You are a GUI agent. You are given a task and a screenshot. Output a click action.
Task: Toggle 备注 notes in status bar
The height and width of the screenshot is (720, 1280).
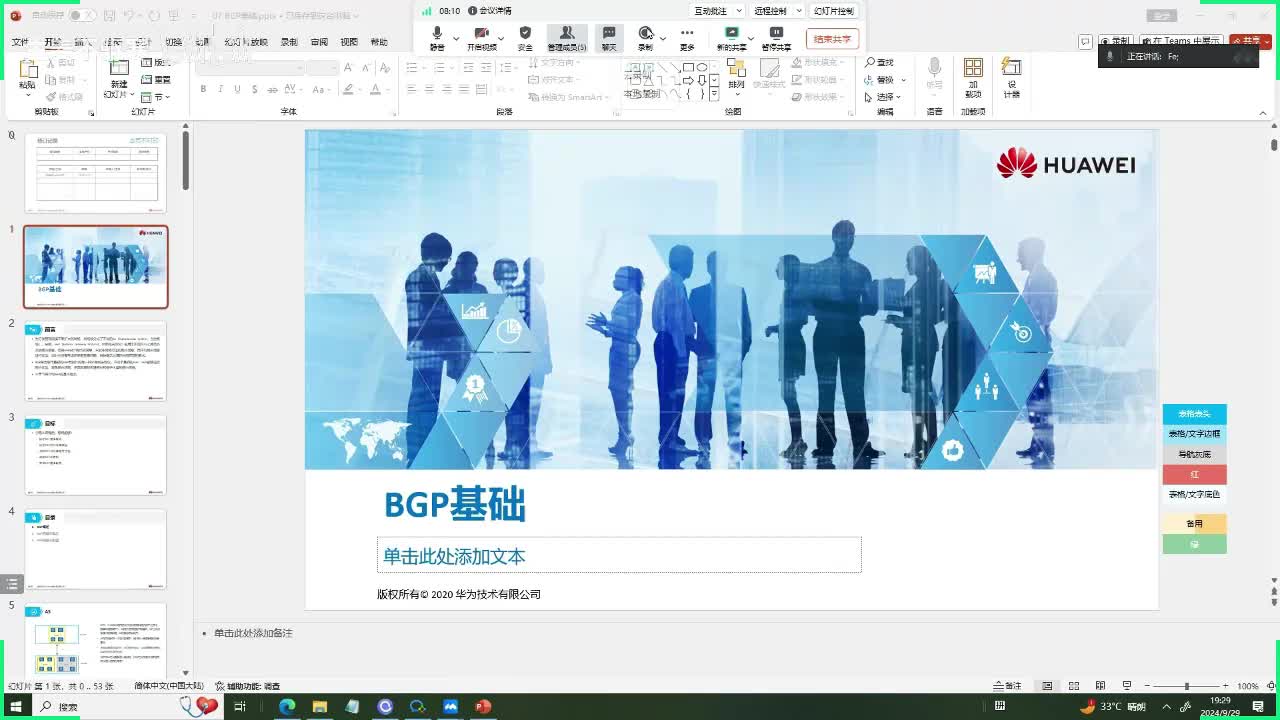(x=1007, y=686)
